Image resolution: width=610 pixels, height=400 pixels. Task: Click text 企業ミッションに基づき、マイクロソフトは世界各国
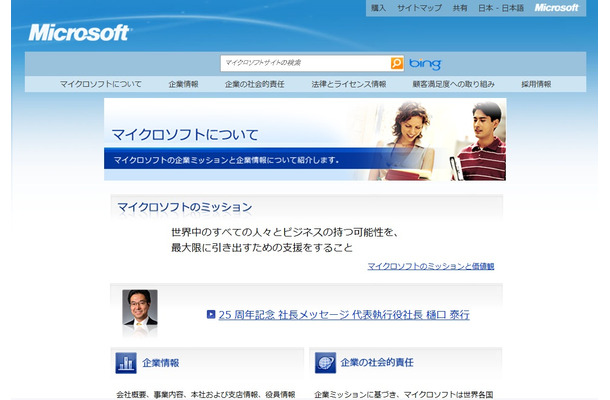(x=404, y=395)
